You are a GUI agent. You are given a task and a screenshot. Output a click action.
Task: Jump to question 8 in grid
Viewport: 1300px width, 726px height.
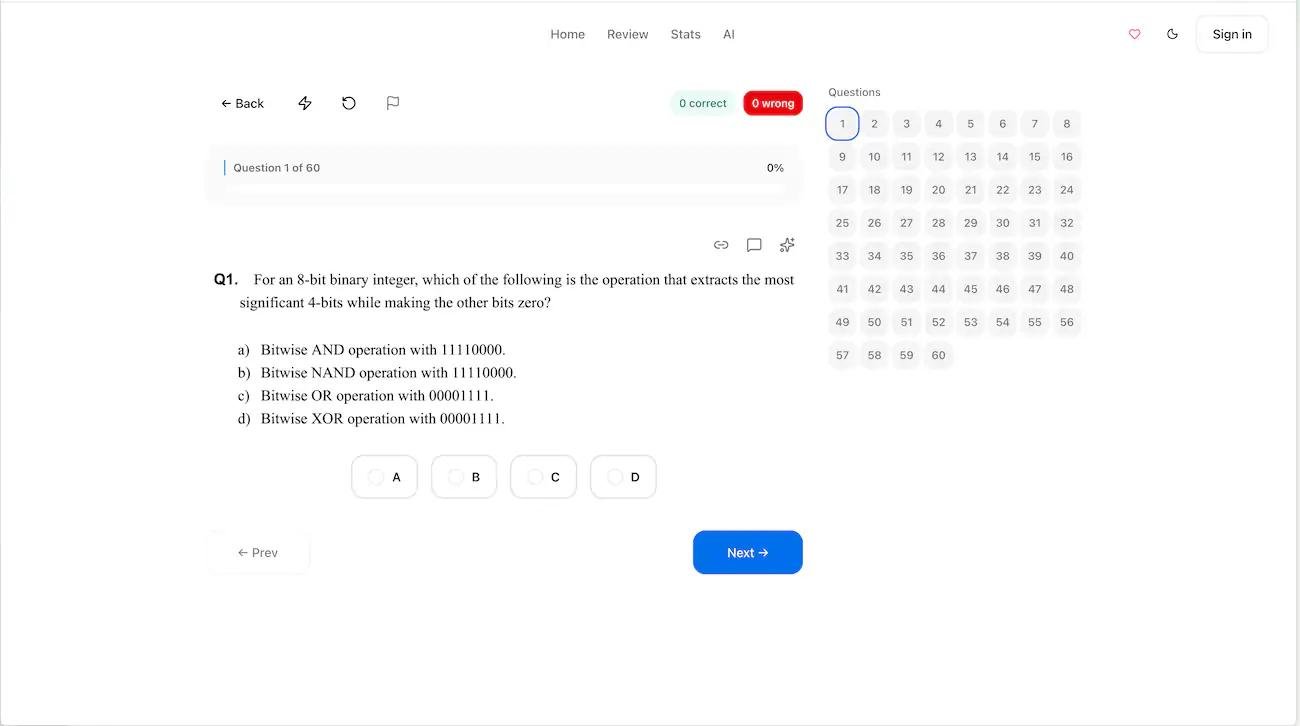(x=1066, y=124)
